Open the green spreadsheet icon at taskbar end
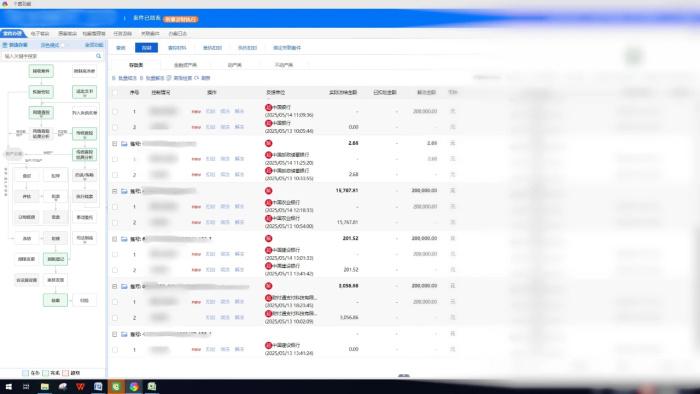This screenshot has height=394, width=700. pos(152,386)
